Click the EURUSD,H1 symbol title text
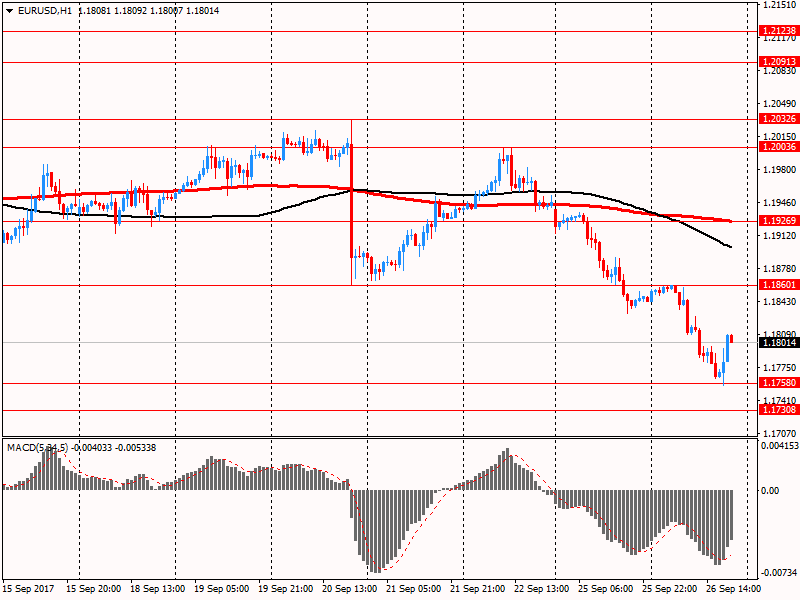The width and height of the screenshot is (800, 600). pos(45,11)
